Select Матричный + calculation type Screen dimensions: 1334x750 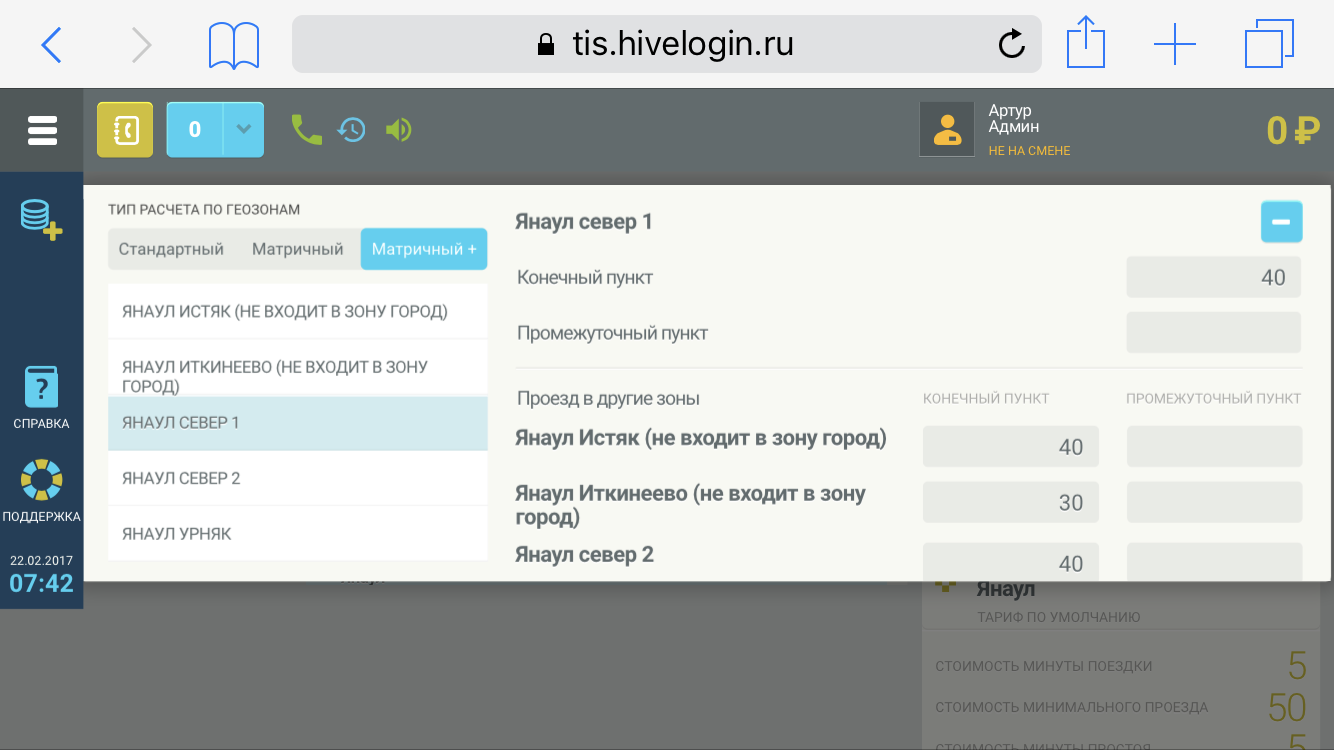coord(424,249)
